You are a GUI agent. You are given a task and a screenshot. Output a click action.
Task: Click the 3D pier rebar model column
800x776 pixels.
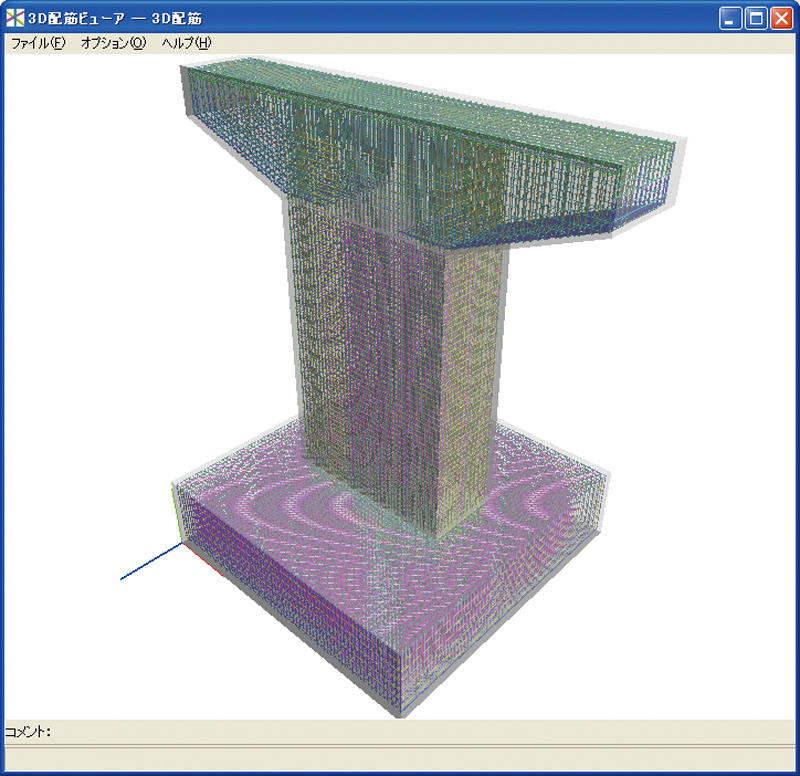395,367
